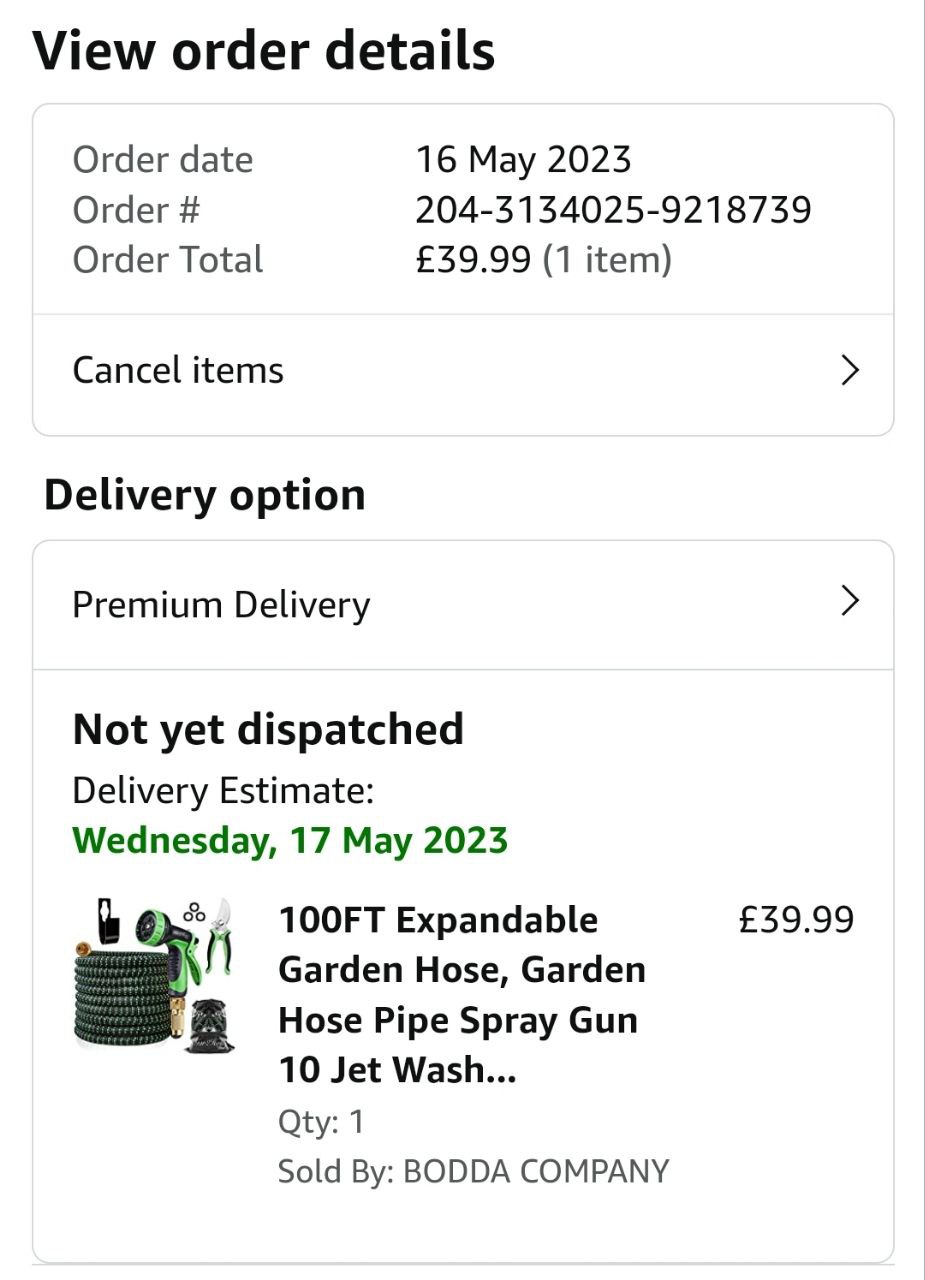Click the Delivery option section heading
The height and width of the screenshot is (1280, 925).
pyautogui.click(x=205, y=496)
